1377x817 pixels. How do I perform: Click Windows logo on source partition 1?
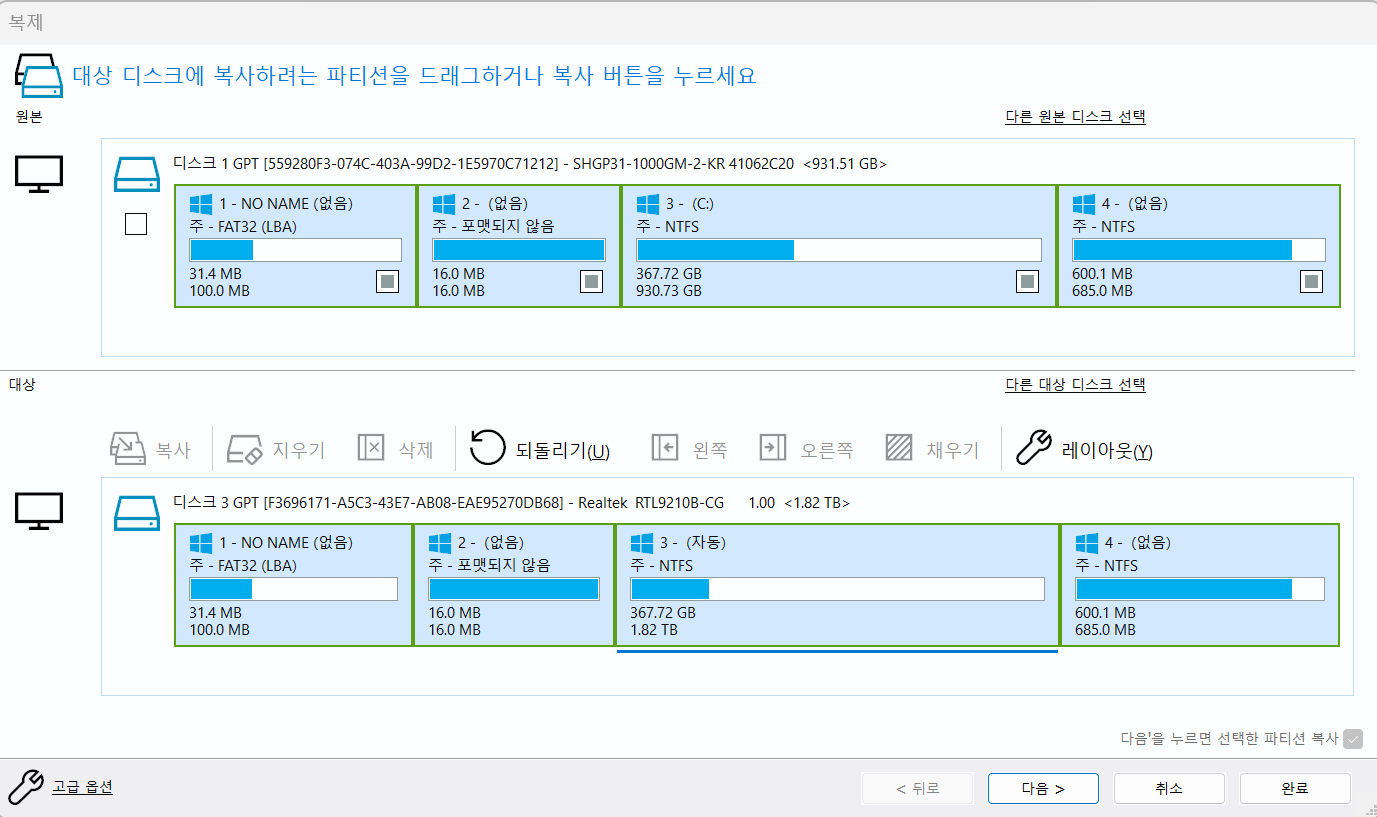coord(201,204)
